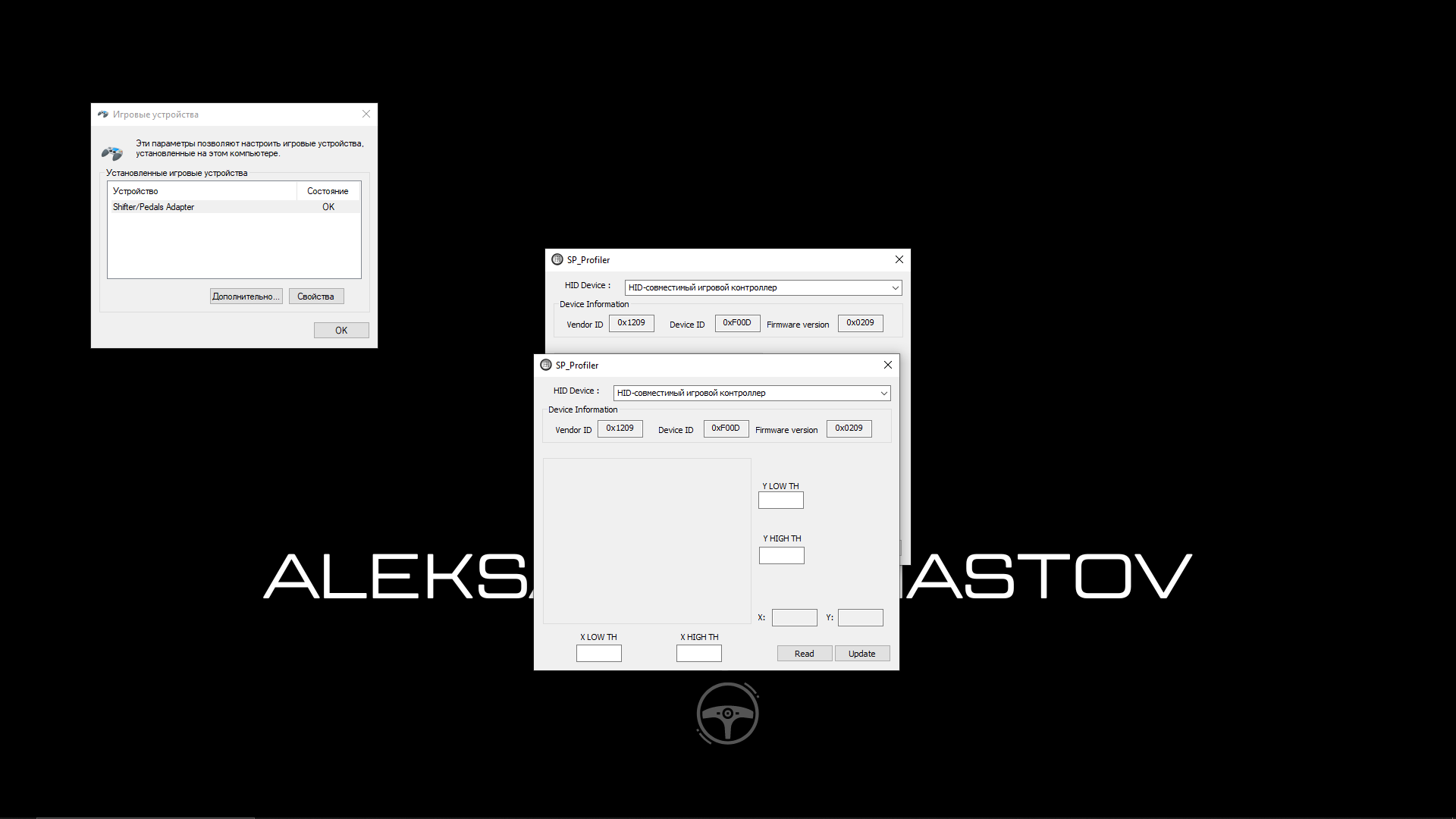1456x819 pixels.
Task: Click the SP_Profiler icon in back window title
Action: pos(557,259)
